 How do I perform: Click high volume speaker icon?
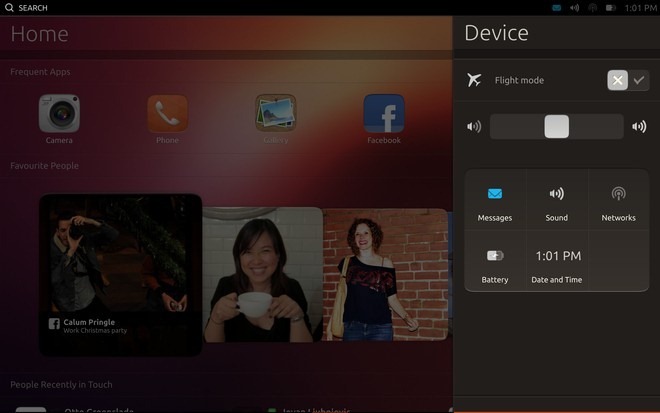(x=639, y=126)
